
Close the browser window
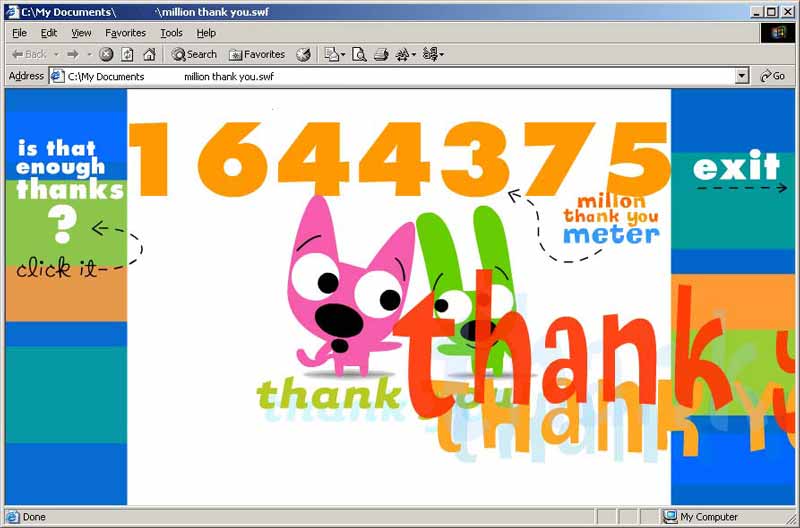788,12
